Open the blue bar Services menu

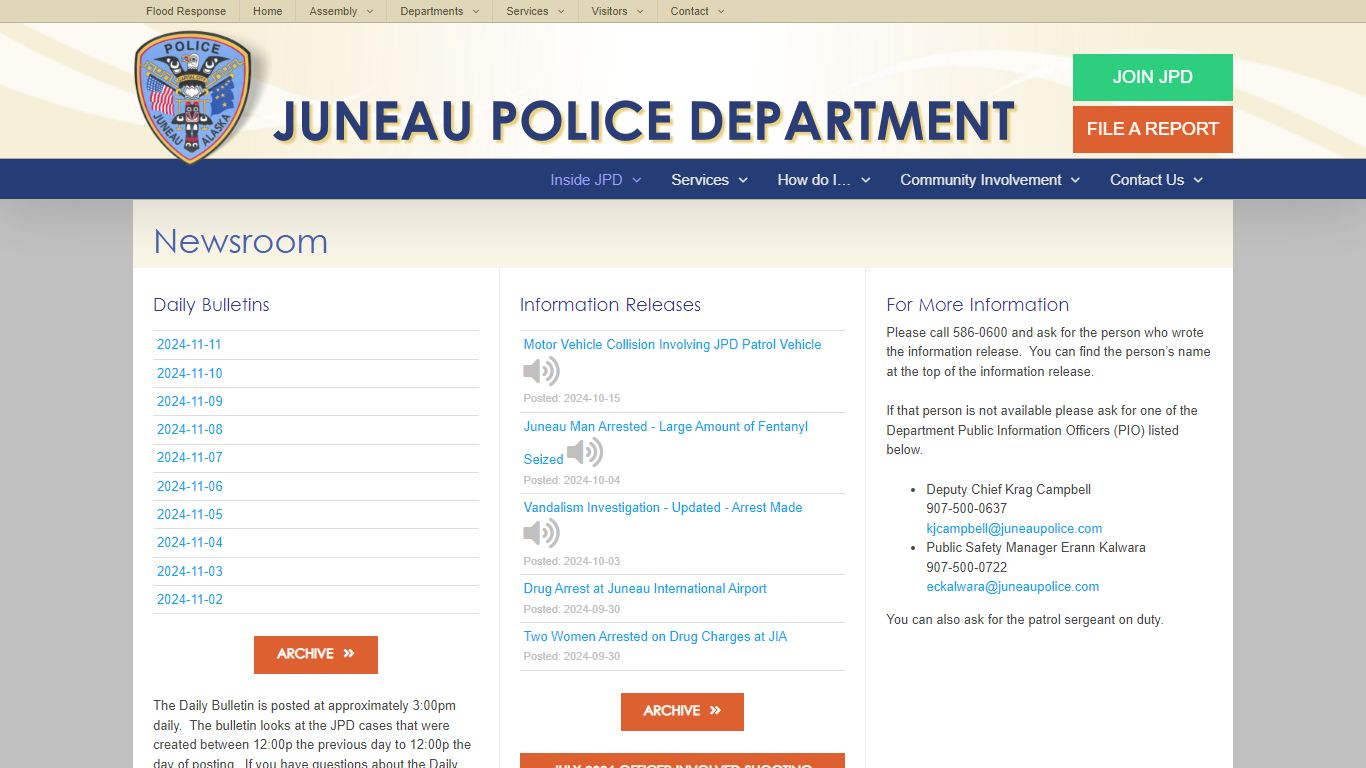pos(709,180)
